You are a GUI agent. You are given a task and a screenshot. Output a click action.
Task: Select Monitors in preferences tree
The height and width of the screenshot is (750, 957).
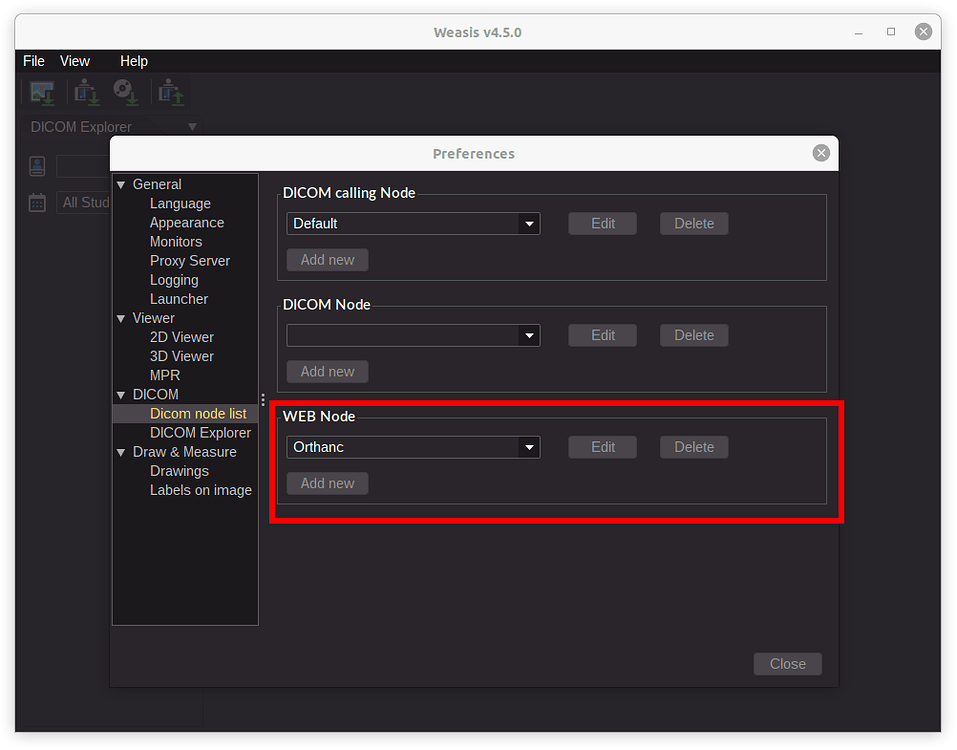tap(176, 242)
